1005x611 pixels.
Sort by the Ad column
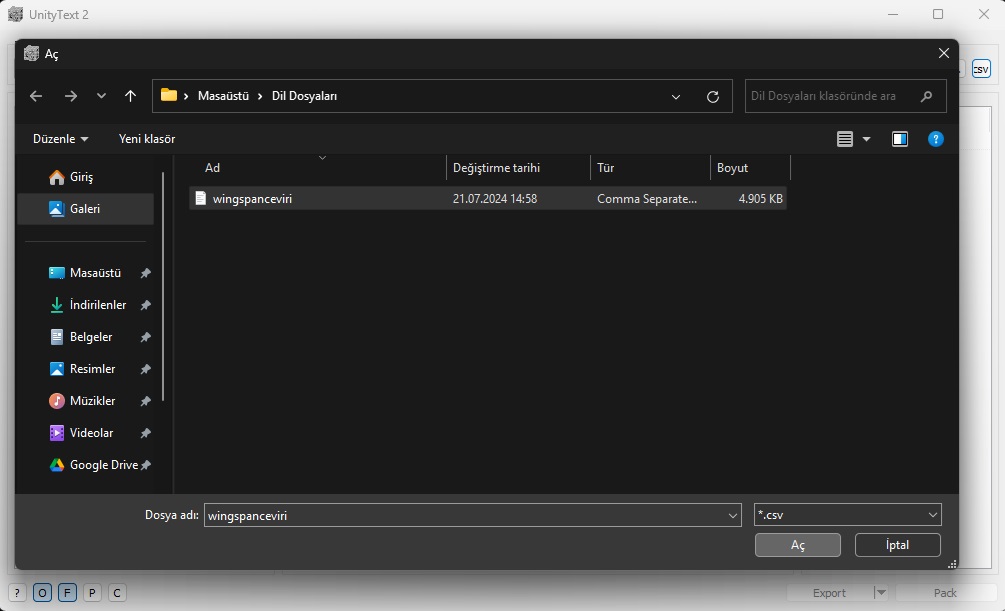click(x=322, y=168)
